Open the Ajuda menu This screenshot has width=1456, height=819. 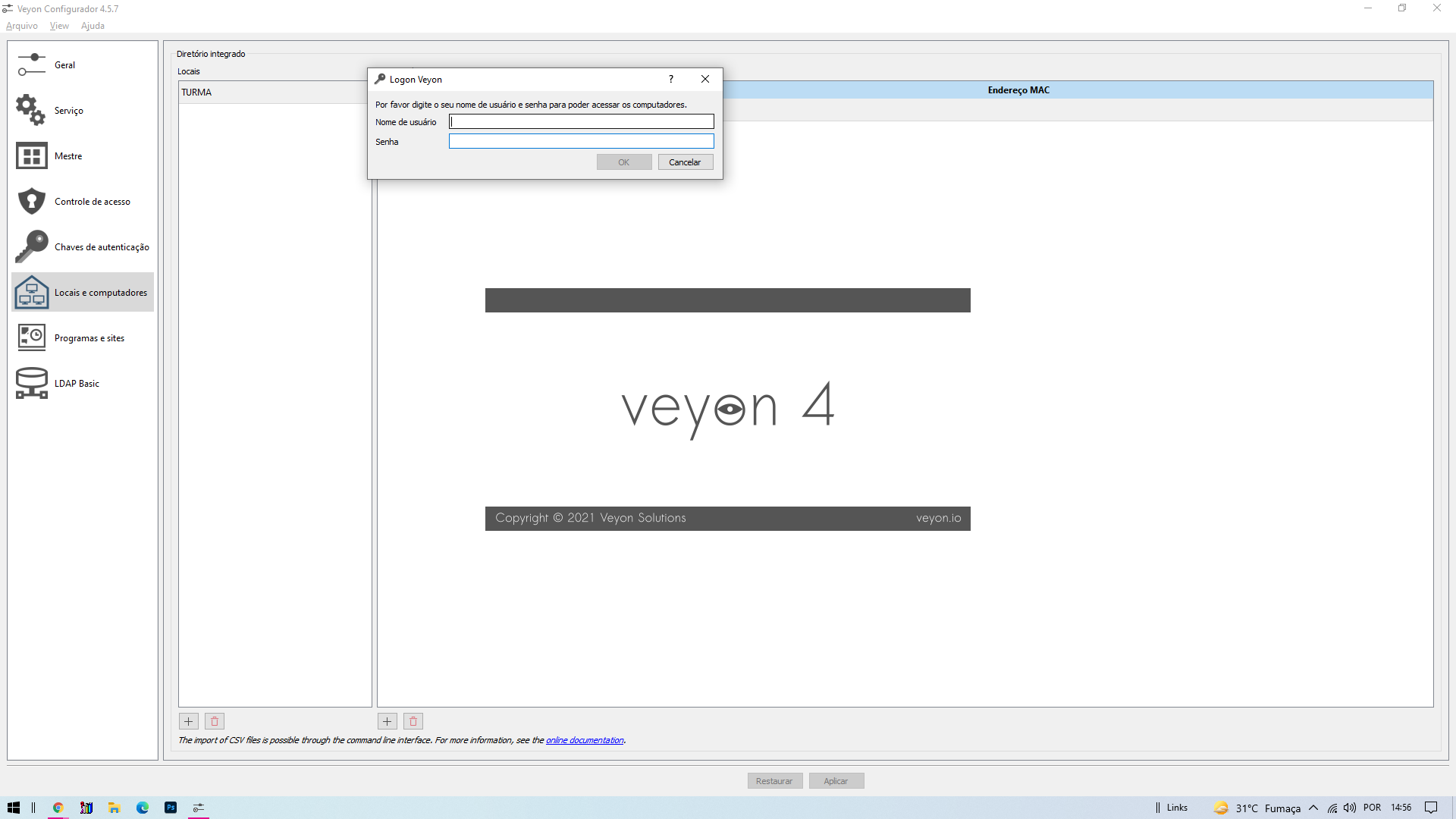pos(93,26)
